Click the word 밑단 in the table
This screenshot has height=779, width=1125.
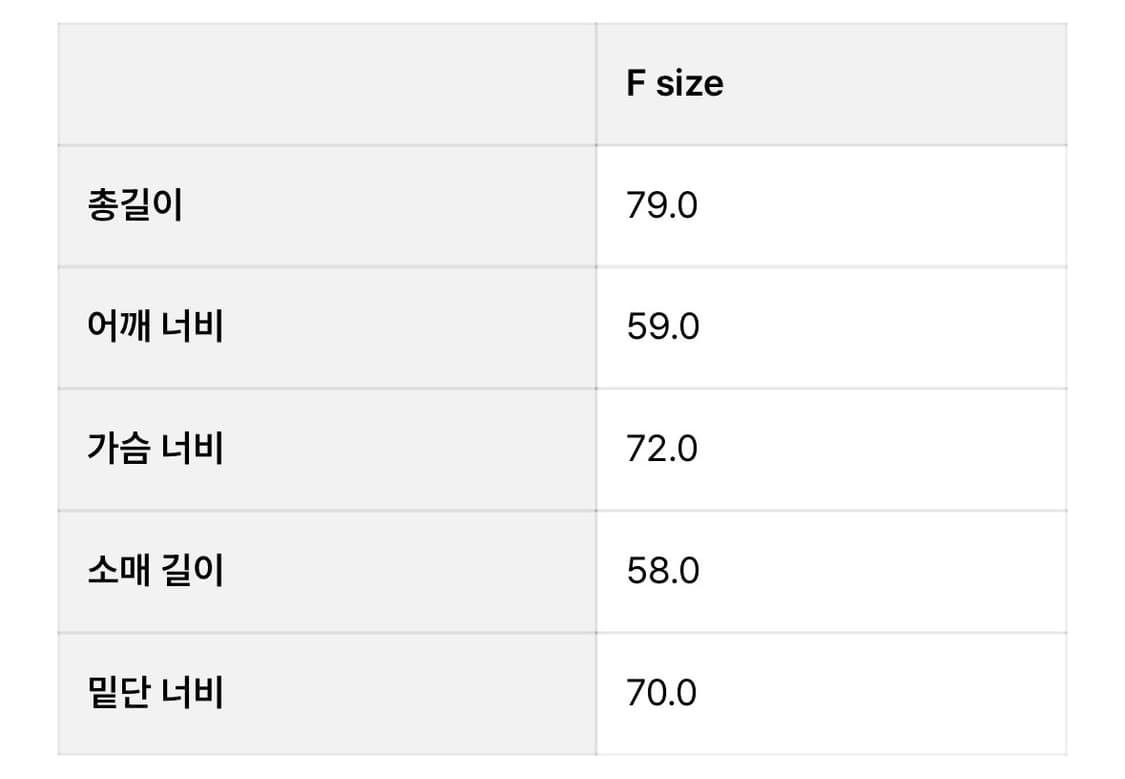pyautogui.click(x=118, y=692)
